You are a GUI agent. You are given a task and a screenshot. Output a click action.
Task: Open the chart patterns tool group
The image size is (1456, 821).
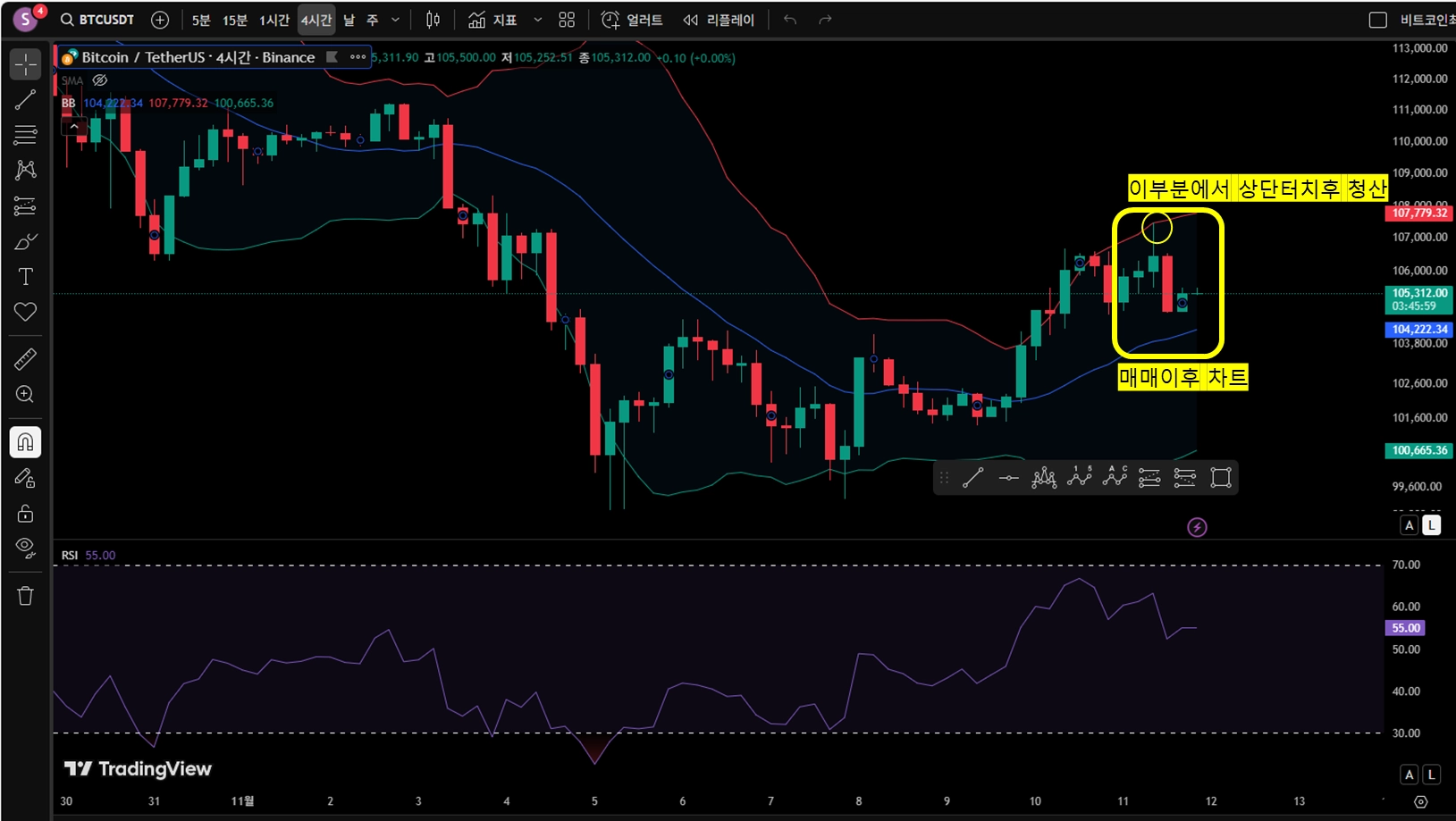25,170
